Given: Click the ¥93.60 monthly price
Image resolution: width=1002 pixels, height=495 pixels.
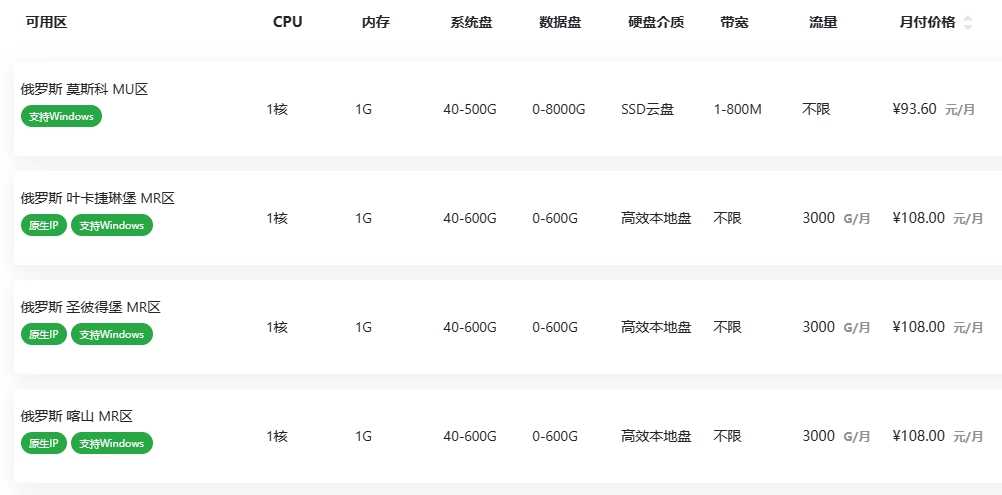Looking at the screenshot, I should click(x=914, y=109).
